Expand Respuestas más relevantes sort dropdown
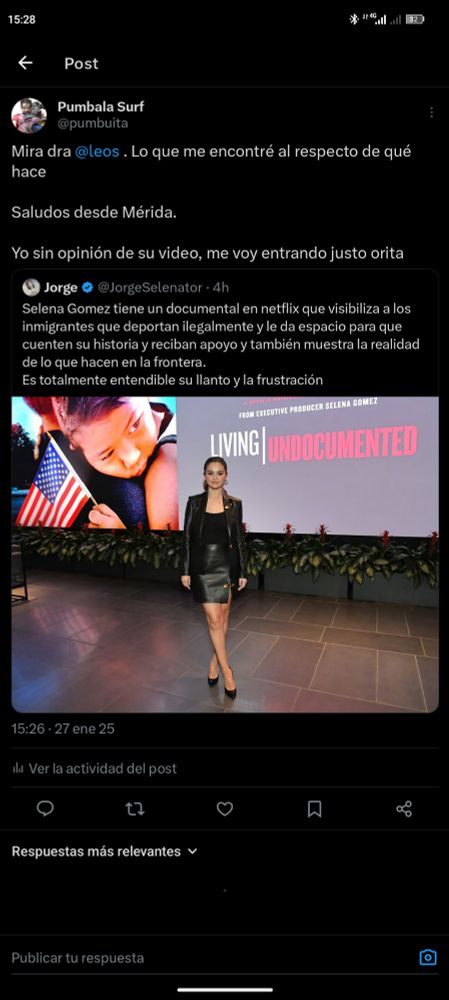 pyautogui.click(x=105, y=851)
